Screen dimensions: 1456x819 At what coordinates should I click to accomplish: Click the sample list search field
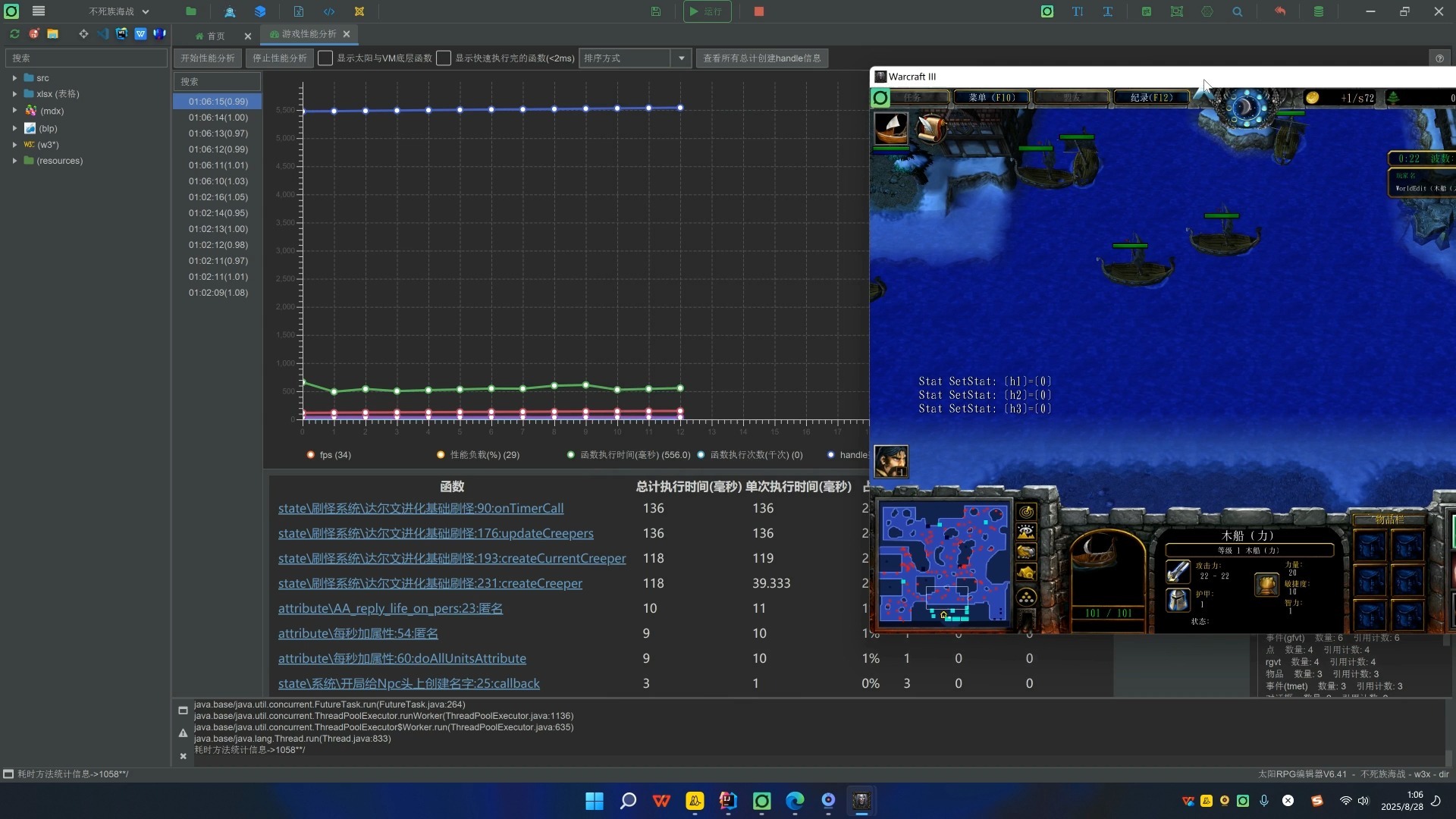coord(217,82)
